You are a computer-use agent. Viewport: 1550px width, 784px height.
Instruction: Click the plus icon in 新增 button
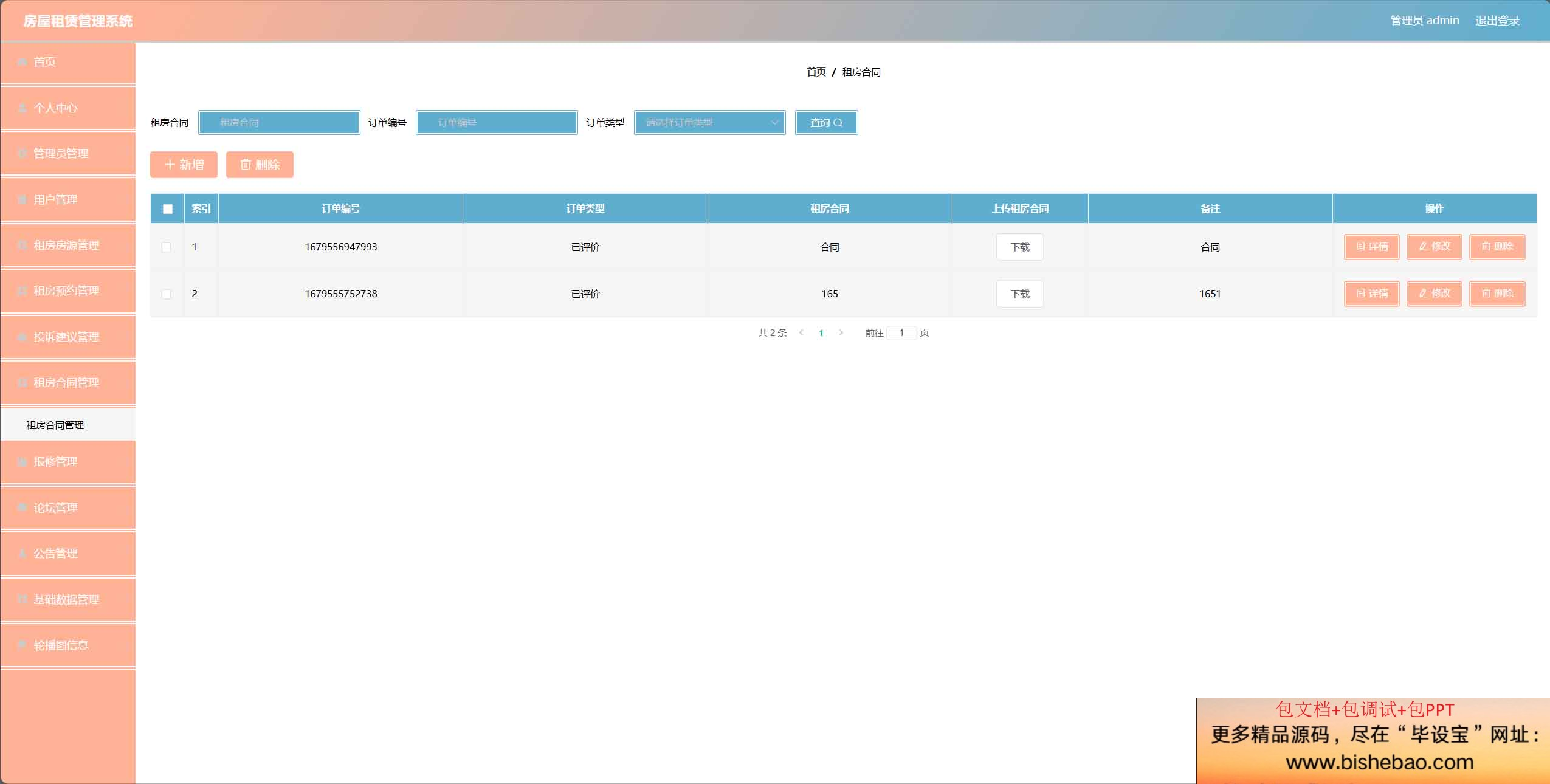pos(170,165)
